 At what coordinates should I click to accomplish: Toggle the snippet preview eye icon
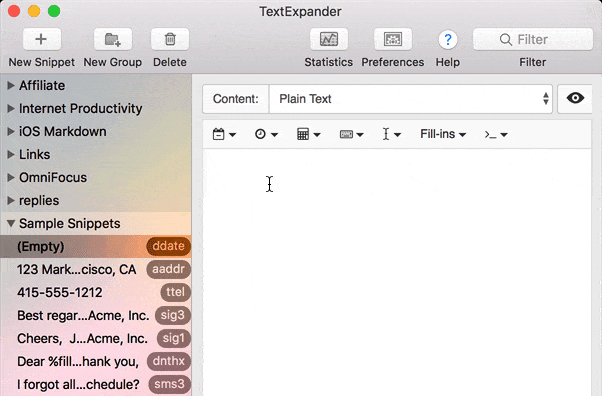click(575, 99)
